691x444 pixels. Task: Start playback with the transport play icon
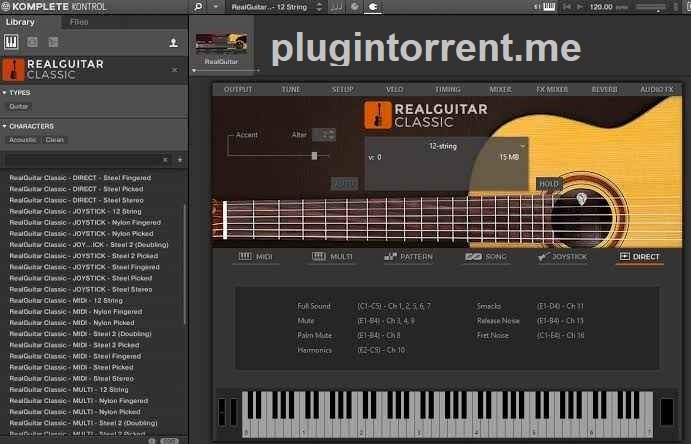point(580,7)
